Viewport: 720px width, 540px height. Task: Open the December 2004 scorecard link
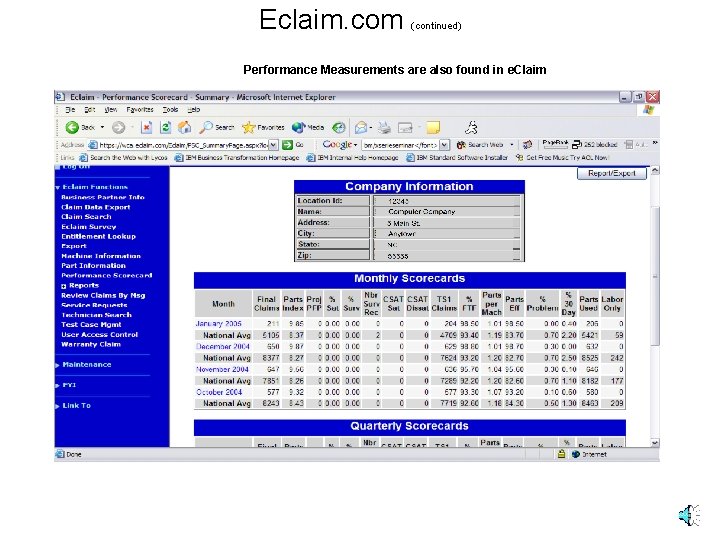coord(223,347)
